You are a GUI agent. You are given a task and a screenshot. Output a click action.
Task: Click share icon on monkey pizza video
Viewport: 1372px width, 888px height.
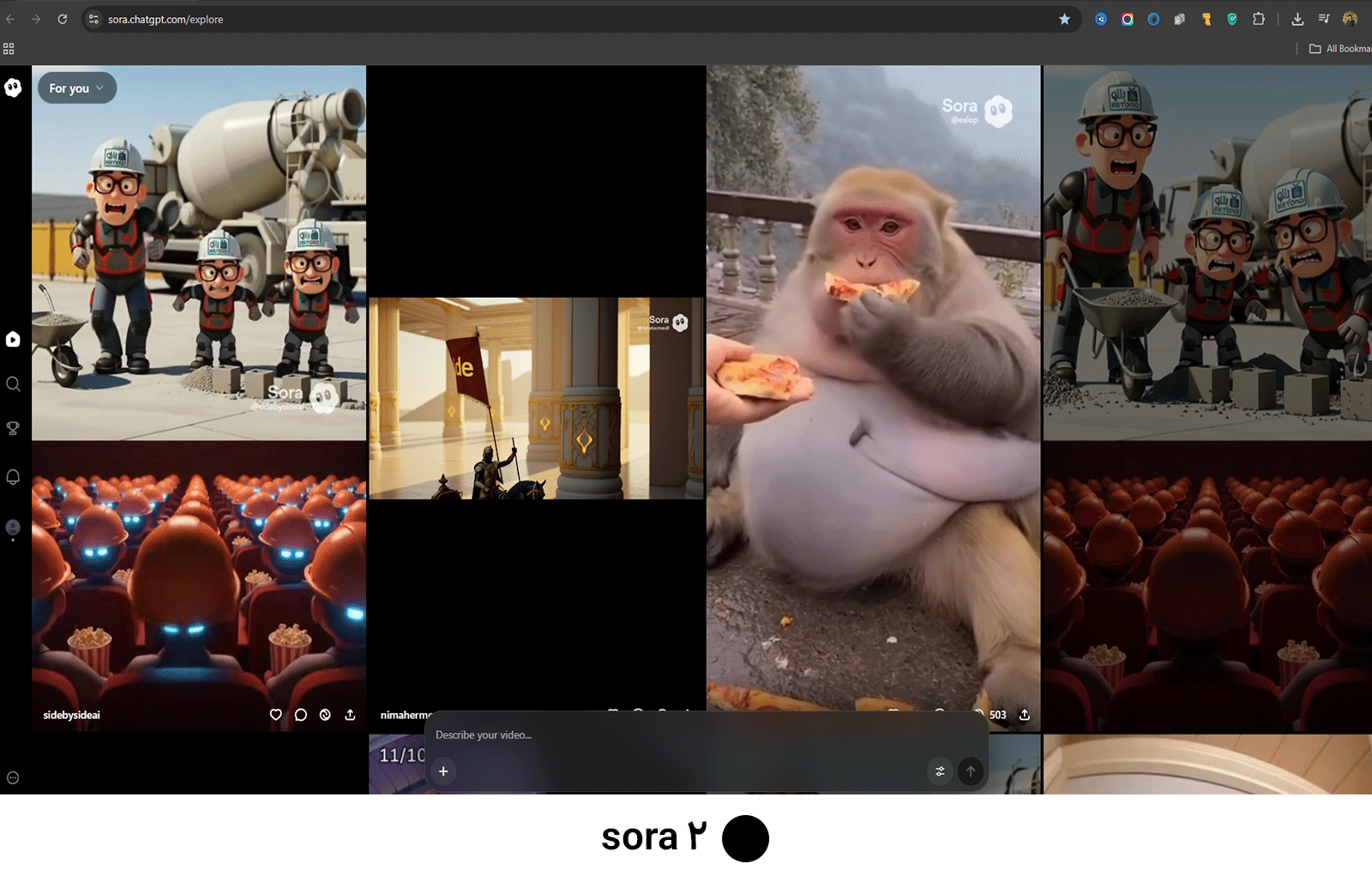(x=1024, y=715)
